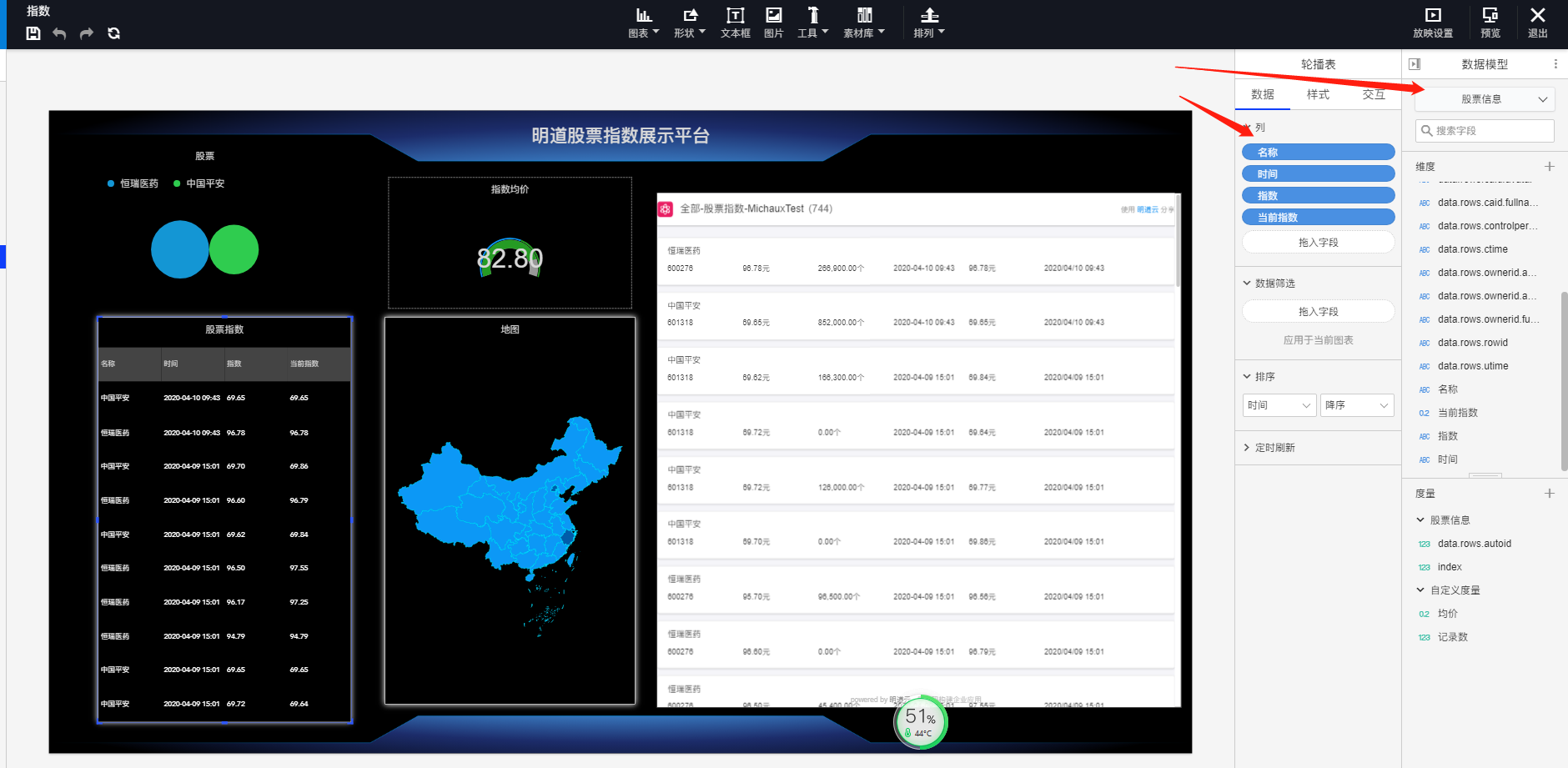Image resolution: width=1568 pixels, height=768 pixels.
Task: Switch to the 交互 tab
Action: coord(1374,95)
